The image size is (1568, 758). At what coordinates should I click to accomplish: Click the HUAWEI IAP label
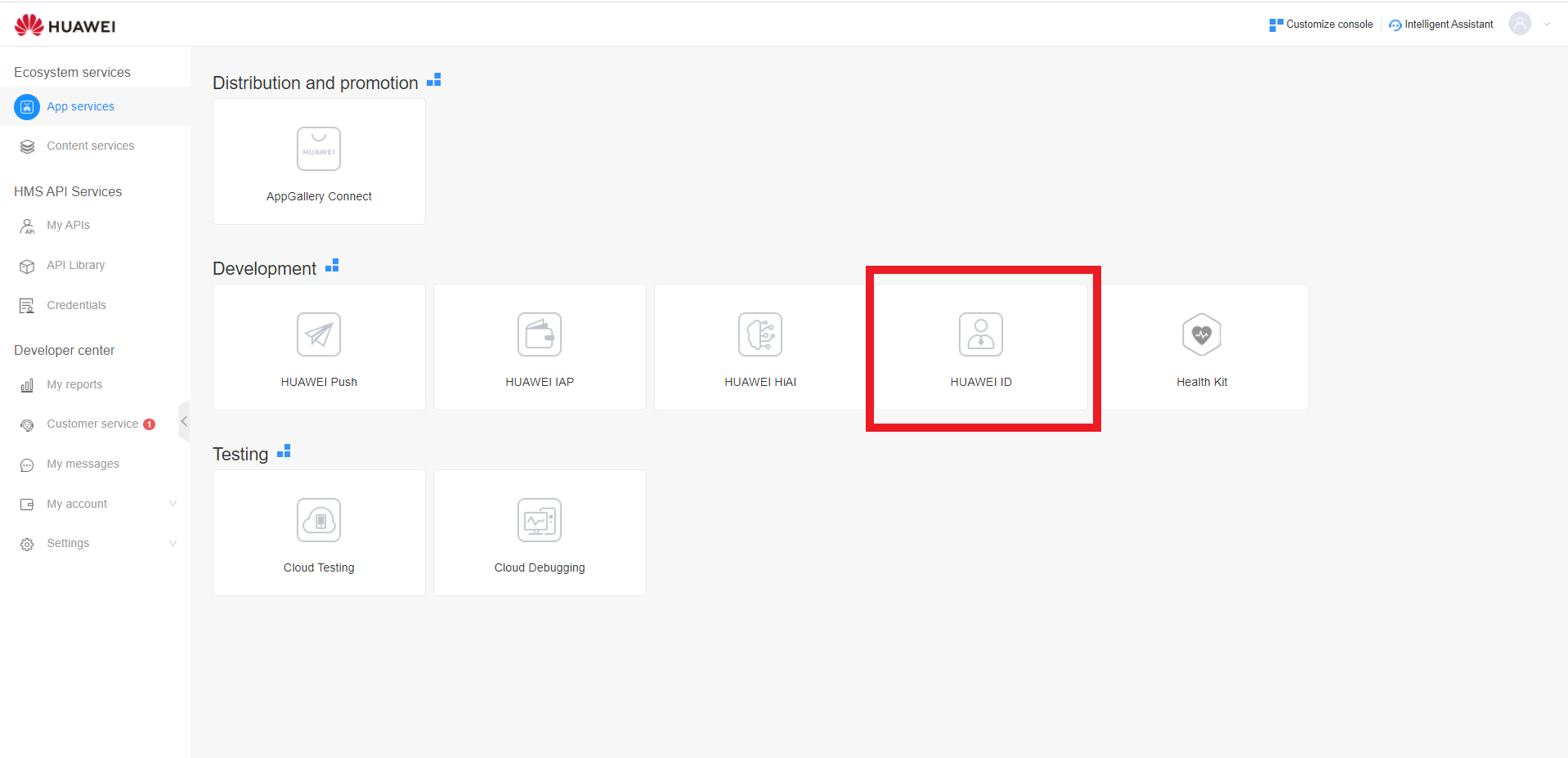point(540,382)
